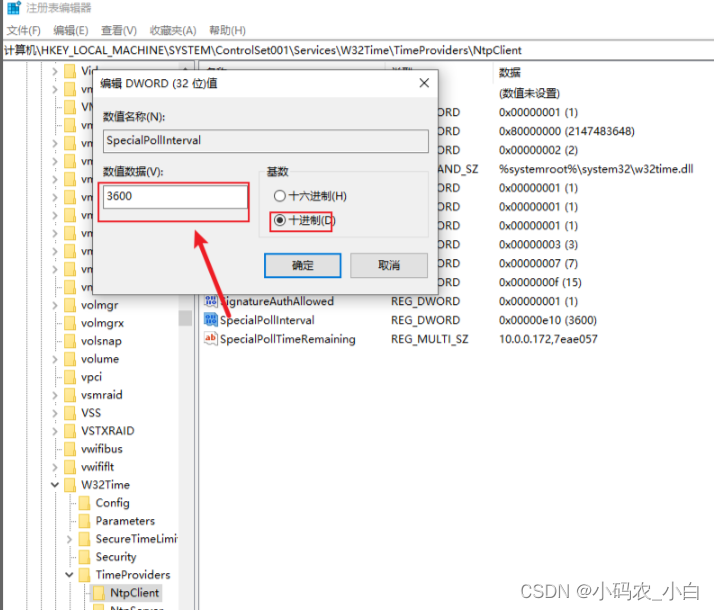Close the 编辑 DWORD dialog with X
The image size is (714, 610).
tap(424, 83)
